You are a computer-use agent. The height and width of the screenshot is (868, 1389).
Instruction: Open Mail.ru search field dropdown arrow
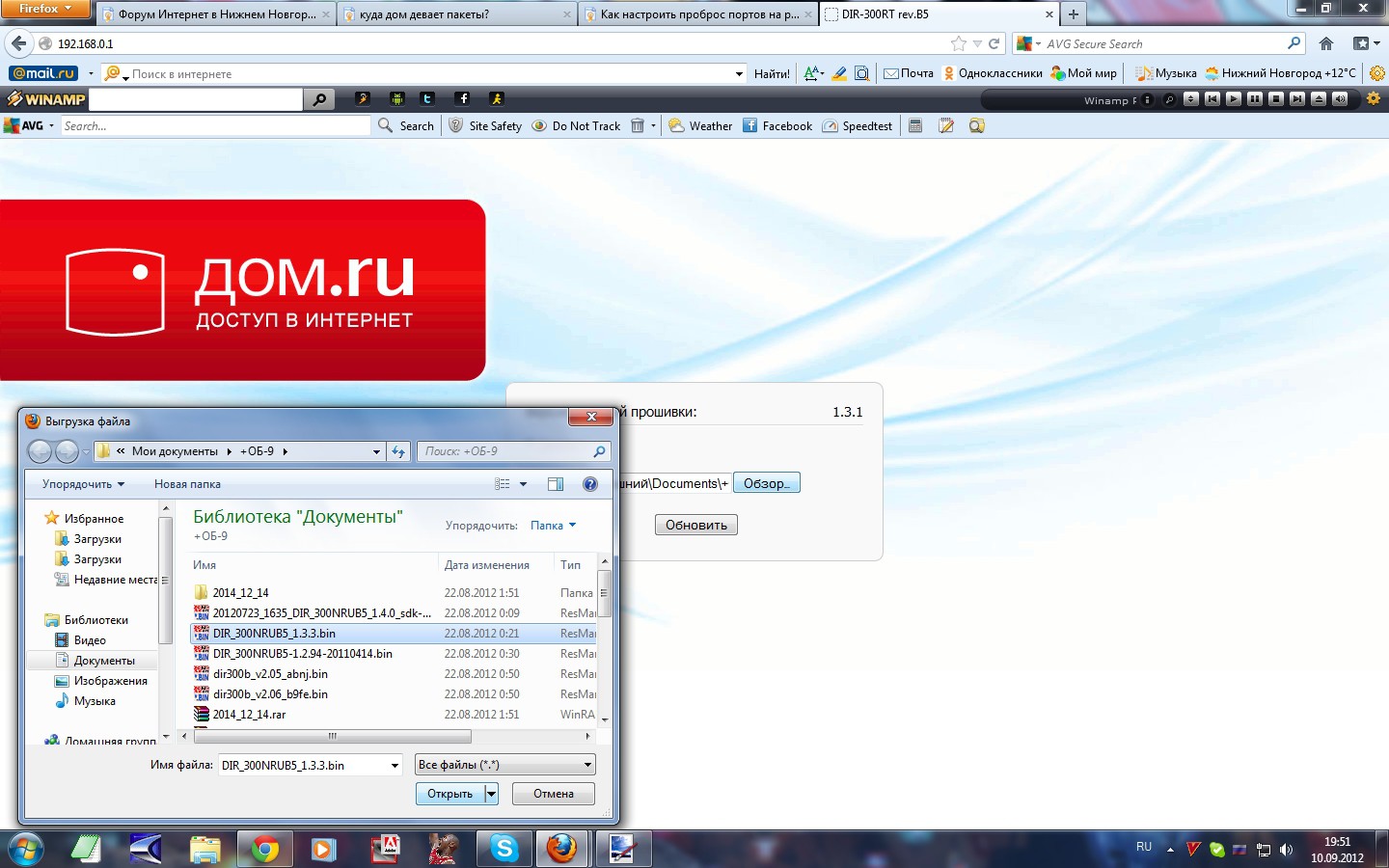(740, 73)
